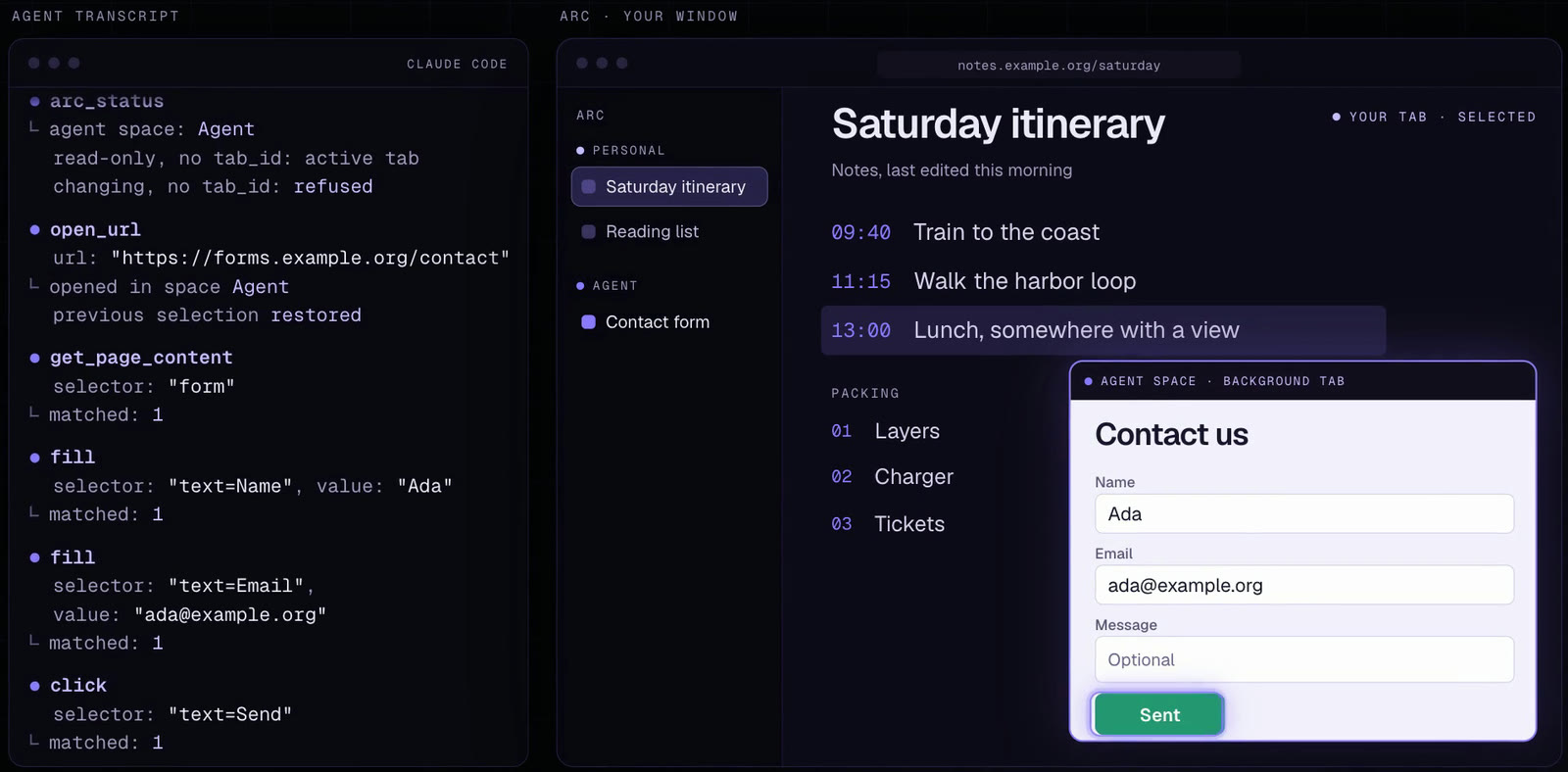Click the Email field with ada@example.org
Screen dimensions: 1568x772
(x=1303, y=585)
